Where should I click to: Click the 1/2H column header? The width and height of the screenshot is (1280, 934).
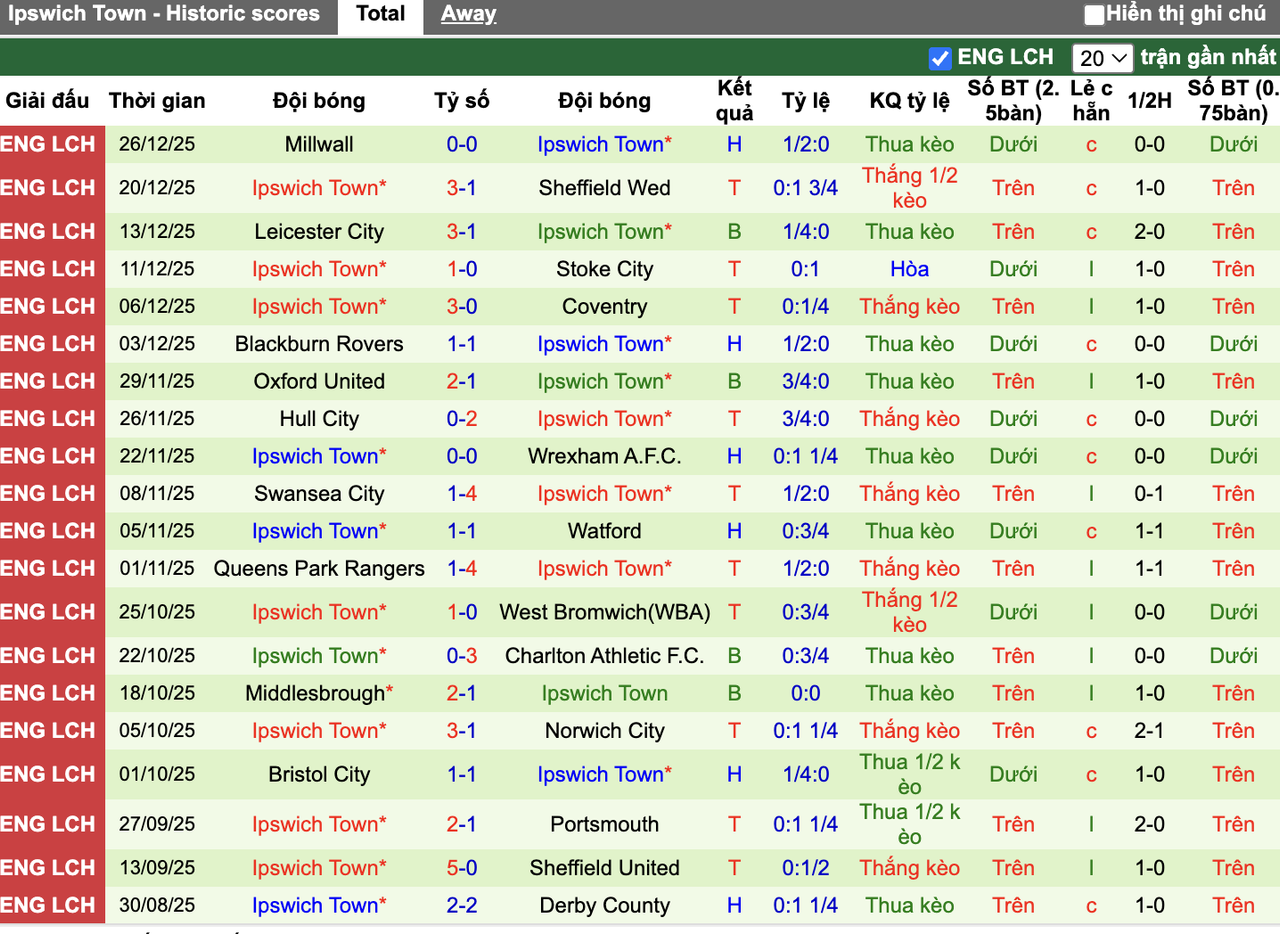[x=1150, y=101]
